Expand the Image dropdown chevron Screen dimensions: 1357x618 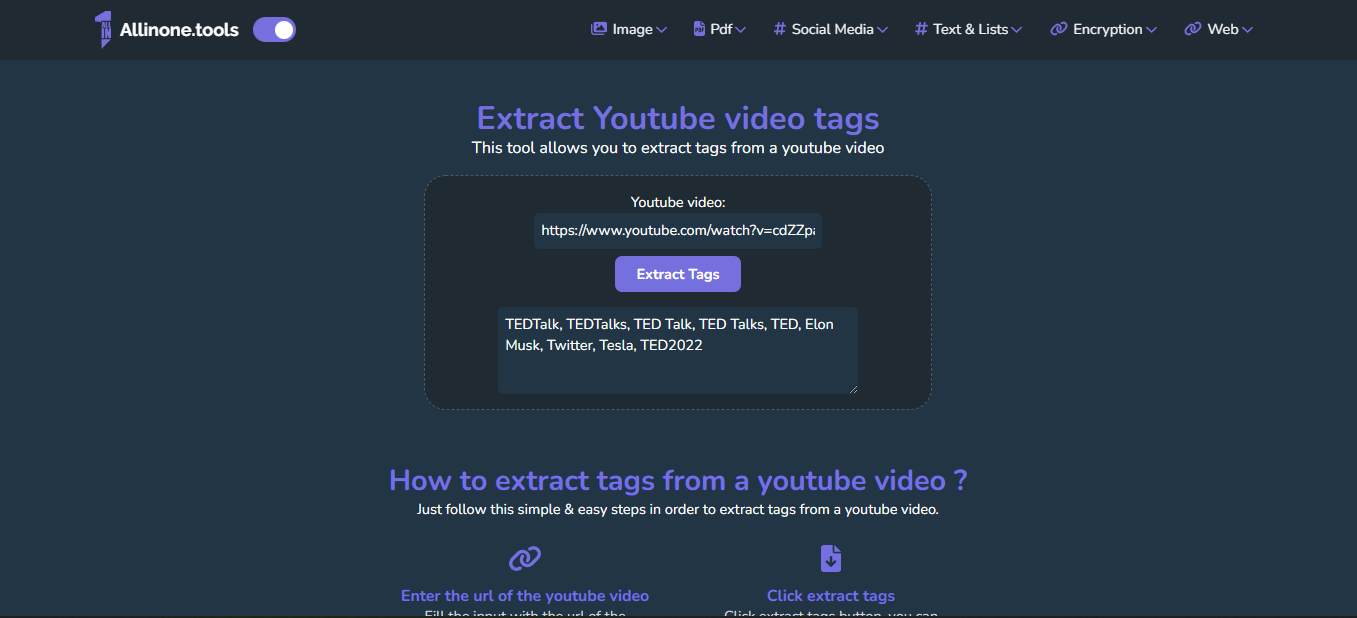click(661, 30)
